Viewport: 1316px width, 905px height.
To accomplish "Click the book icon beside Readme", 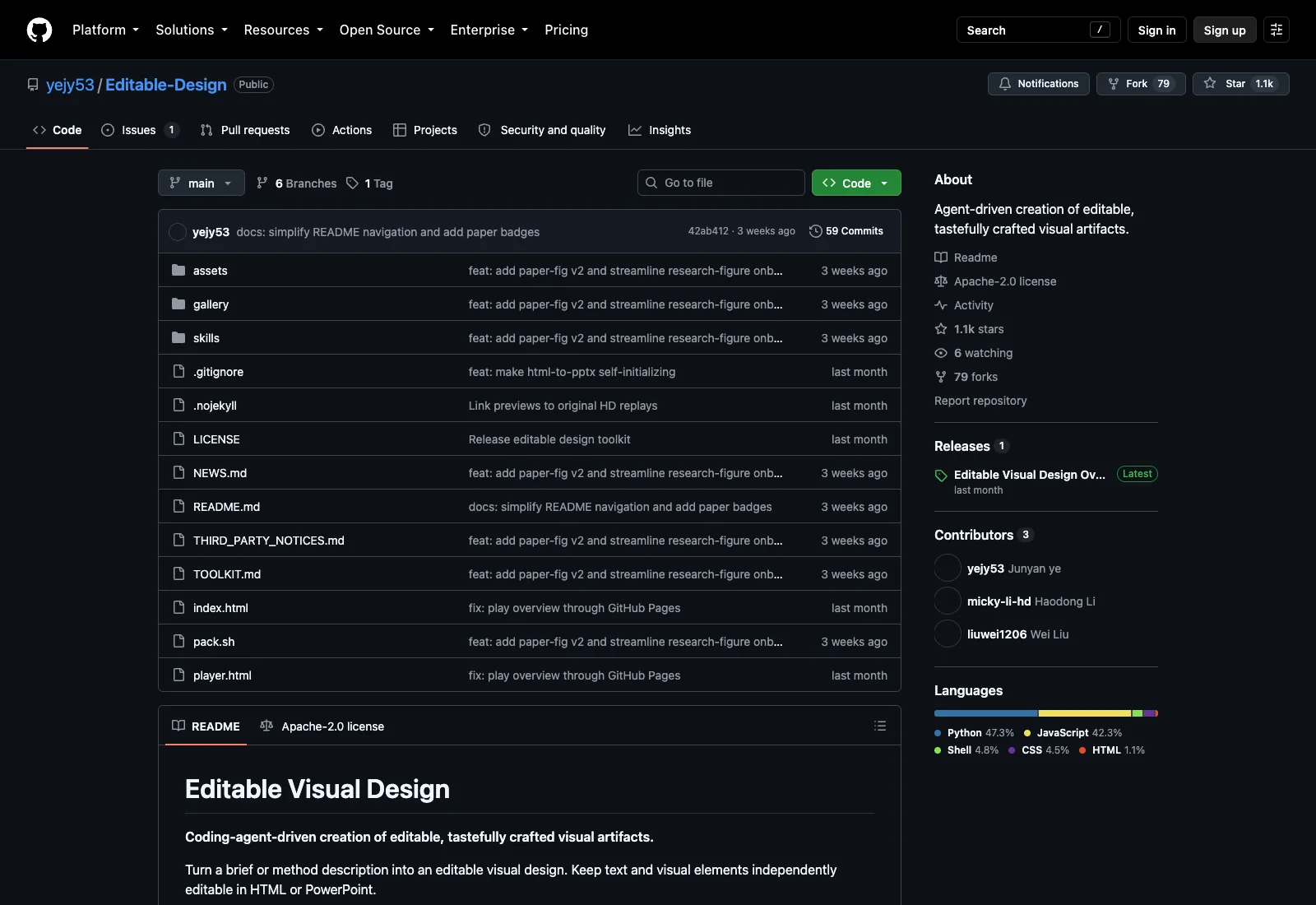I will (x=941, y=258).
